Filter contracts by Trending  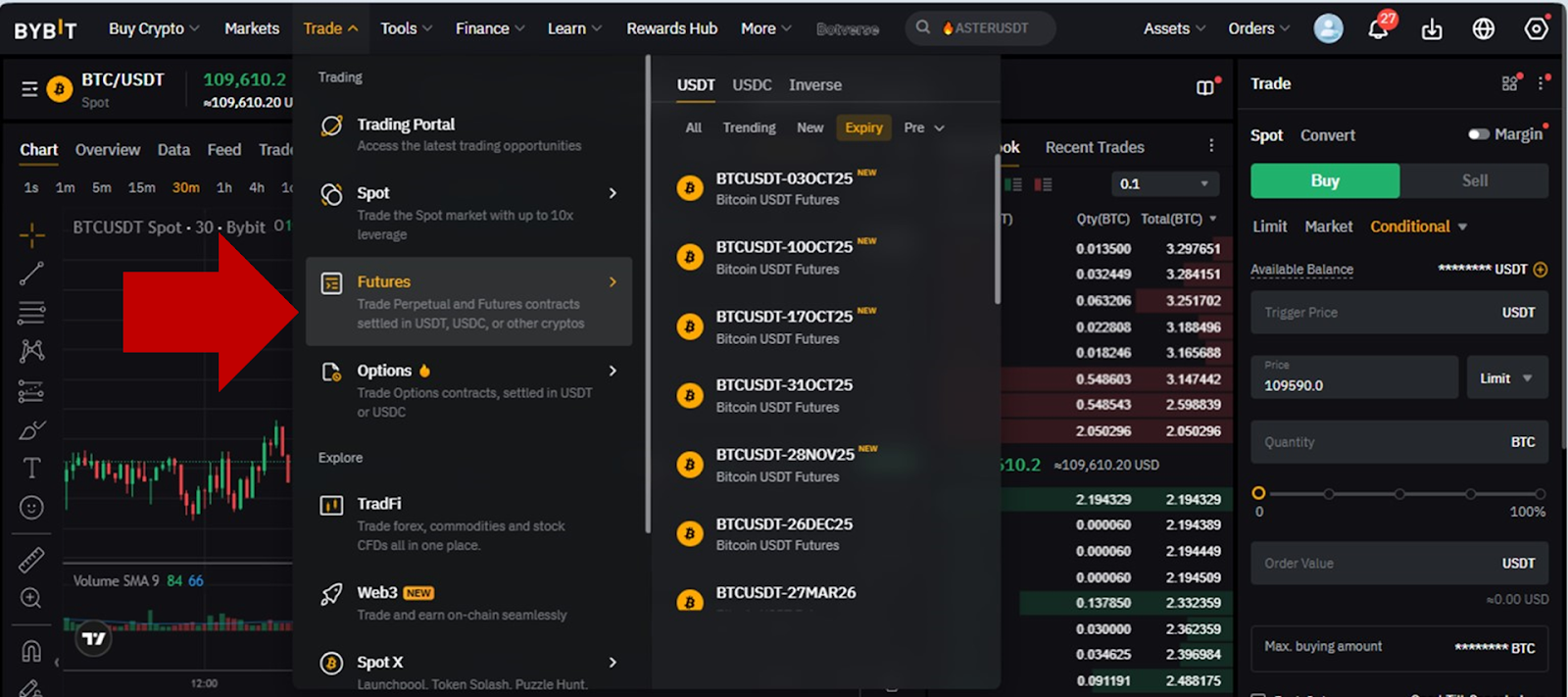point(749,127)
